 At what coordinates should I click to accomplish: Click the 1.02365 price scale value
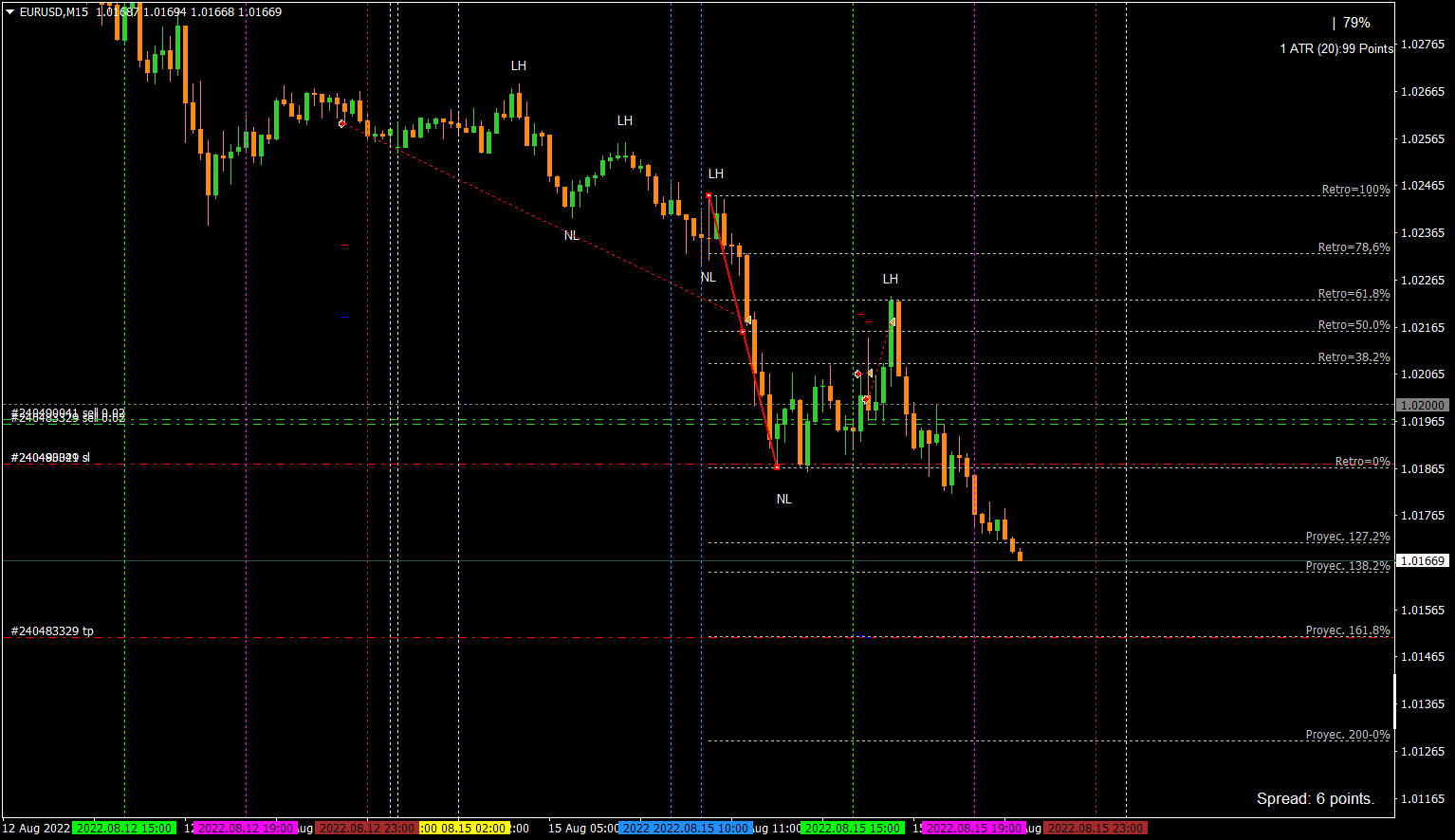1423,233
